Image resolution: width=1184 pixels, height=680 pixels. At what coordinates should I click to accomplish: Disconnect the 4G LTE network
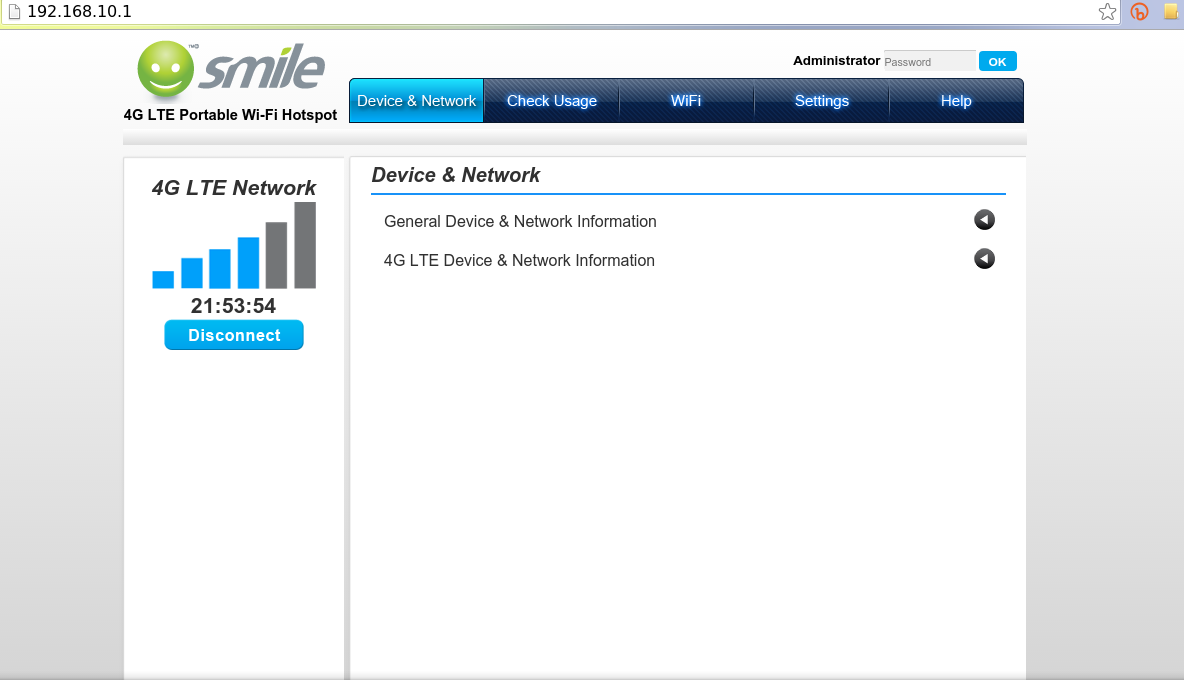click(234, 335)
